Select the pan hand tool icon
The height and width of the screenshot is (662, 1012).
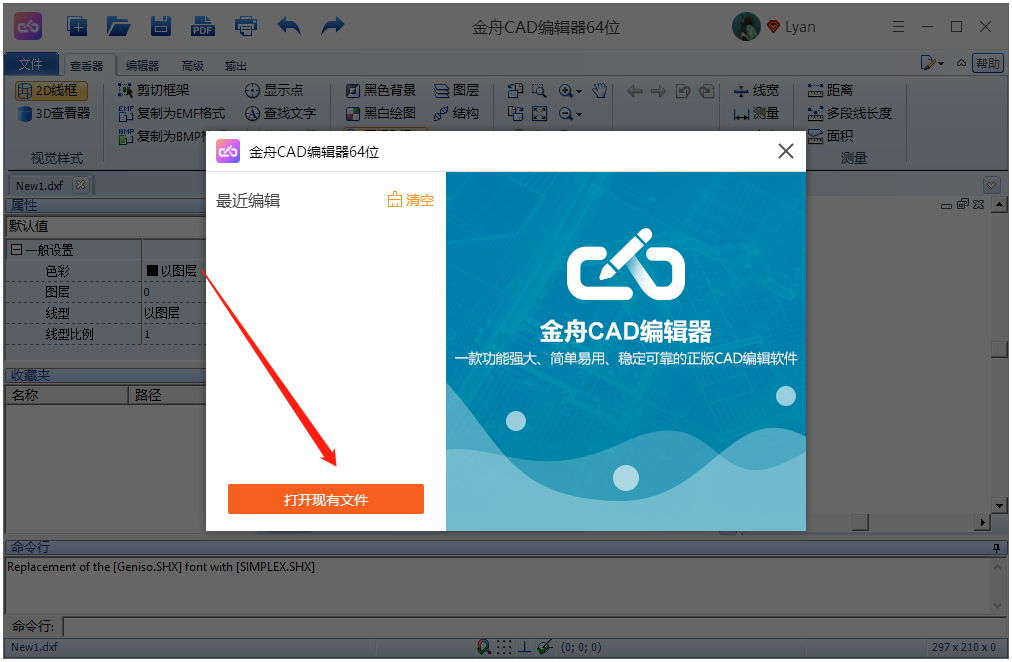click(x=599, y=90)
